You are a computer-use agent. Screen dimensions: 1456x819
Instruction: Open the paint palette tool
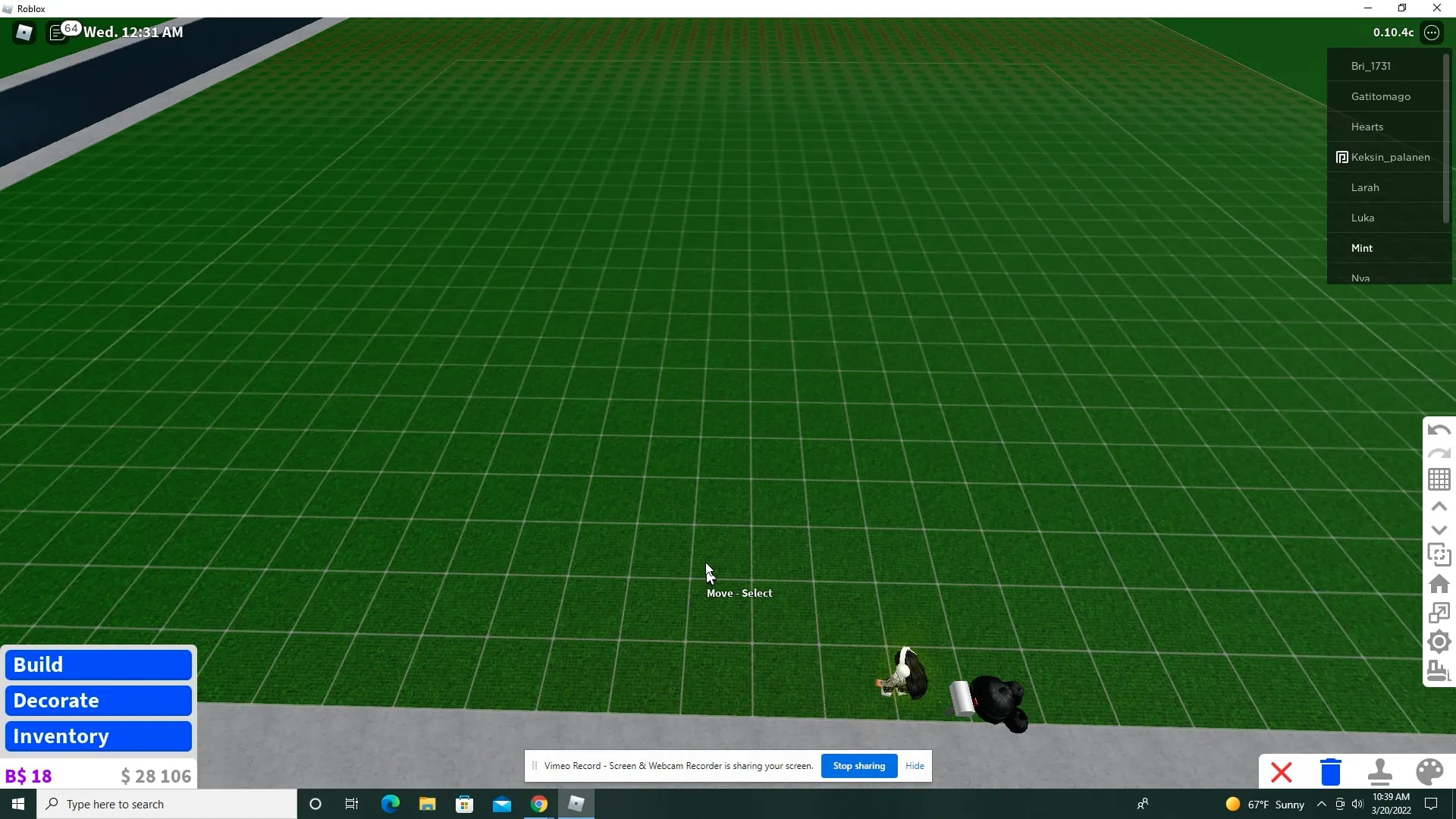tap(1429, 772)
